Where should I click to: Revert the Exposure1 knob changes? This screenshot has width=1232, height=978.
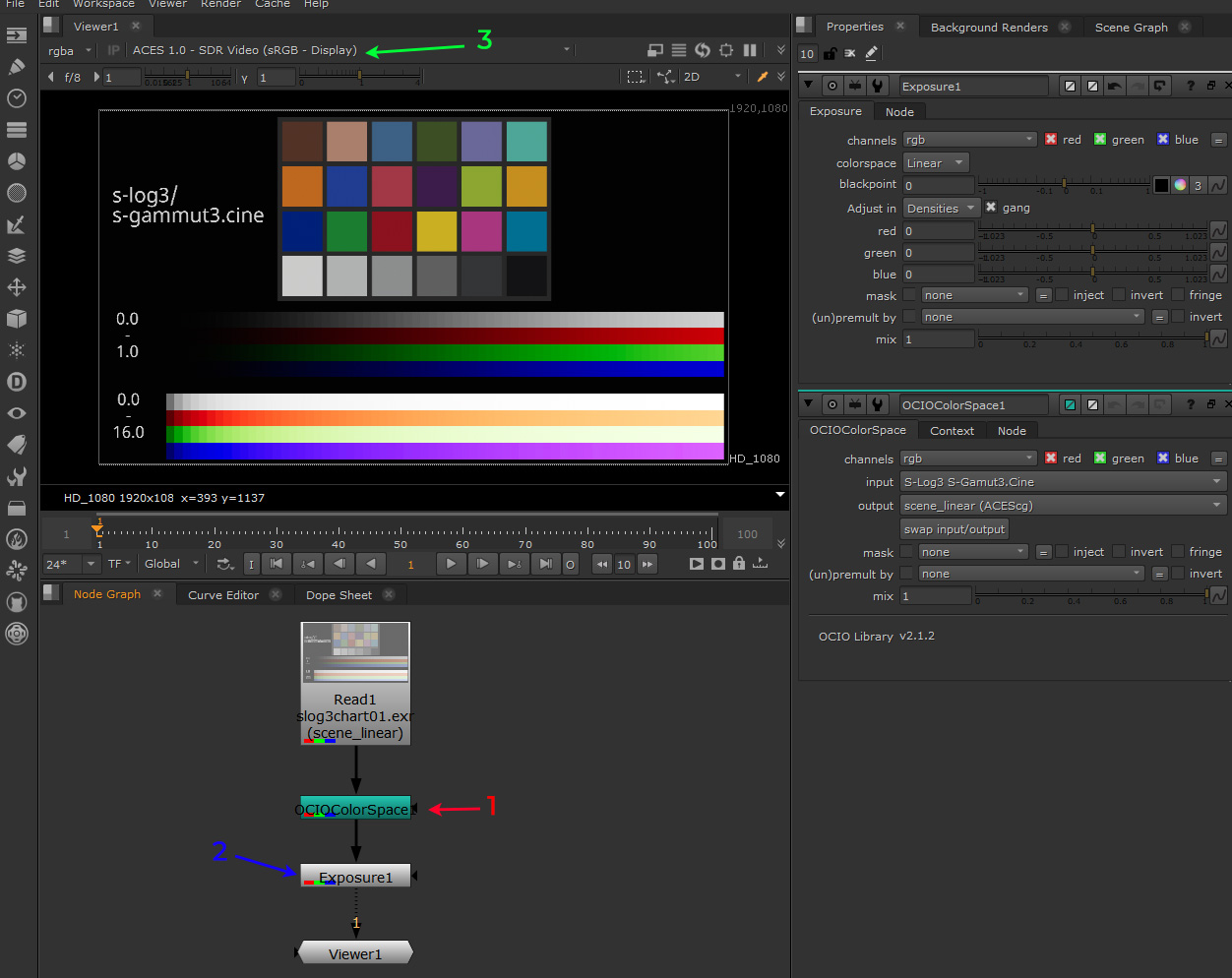[1160, 87]
